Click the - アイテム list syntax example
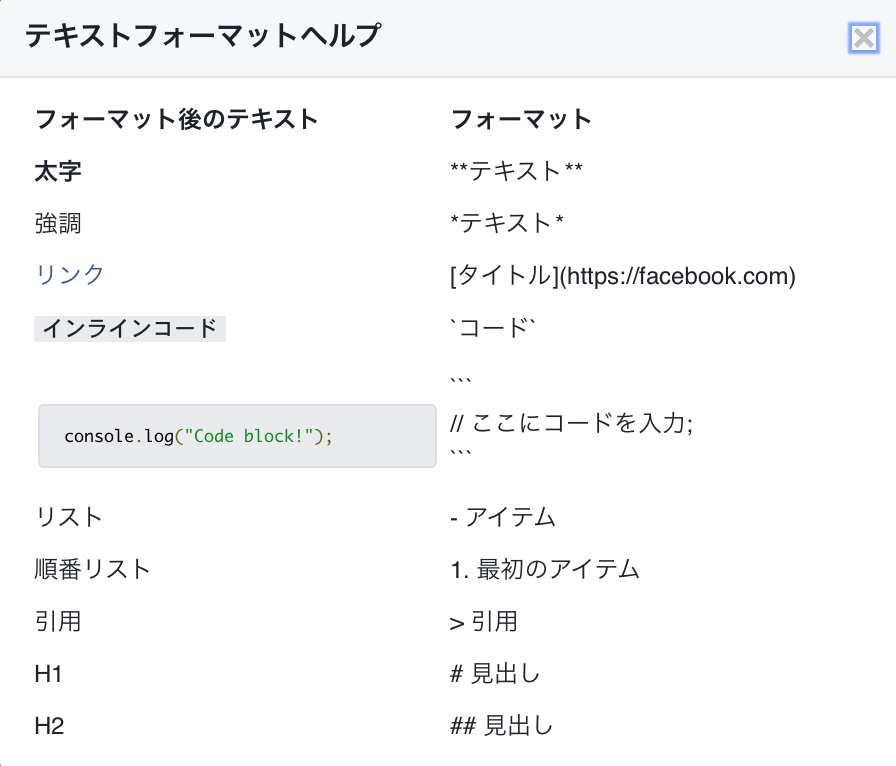The height and width of the screenshot is (766, 896). (x=503, y=517)
